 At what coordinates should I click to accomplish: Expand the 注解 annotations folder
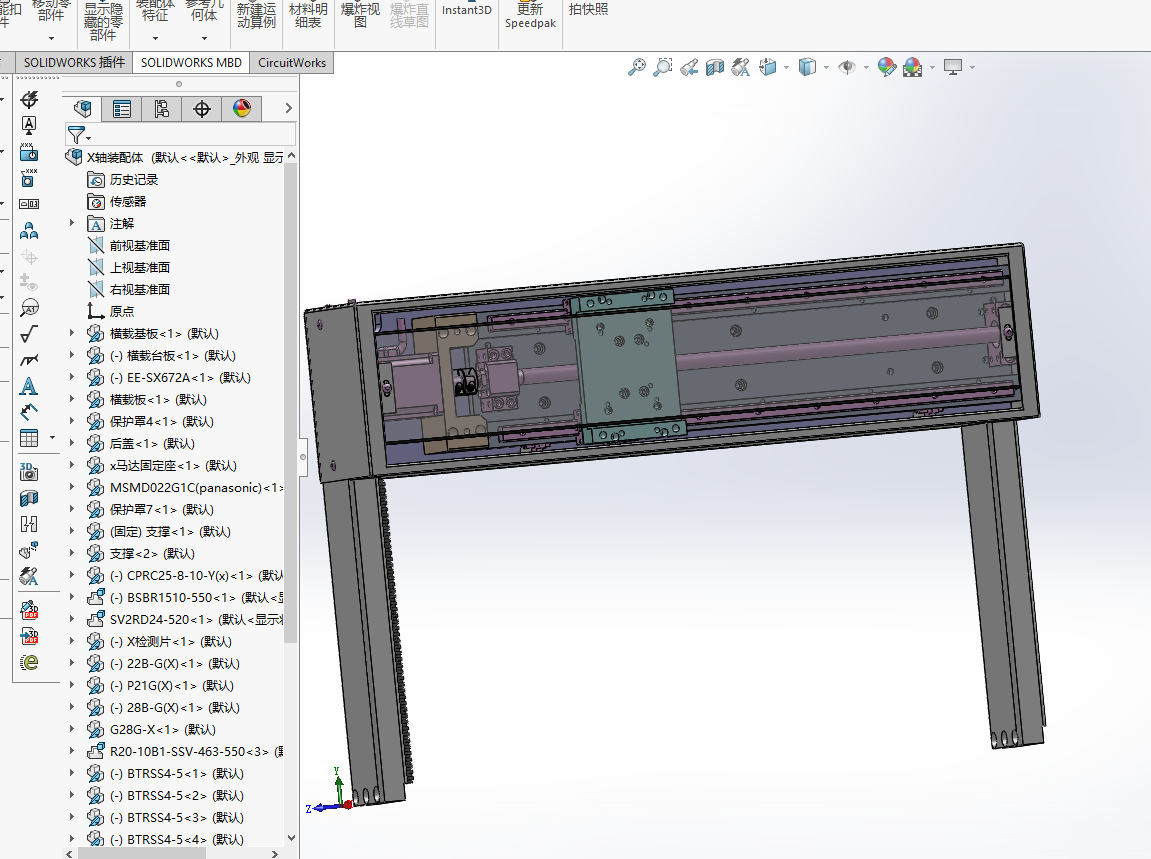coord(71,224)
